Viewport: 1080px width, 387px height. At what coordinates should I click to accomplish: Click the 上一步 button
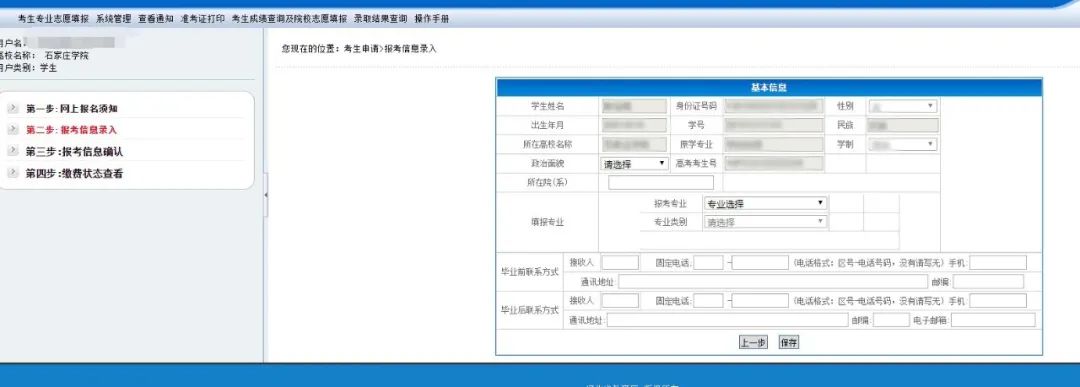click(x=753, y=342)
